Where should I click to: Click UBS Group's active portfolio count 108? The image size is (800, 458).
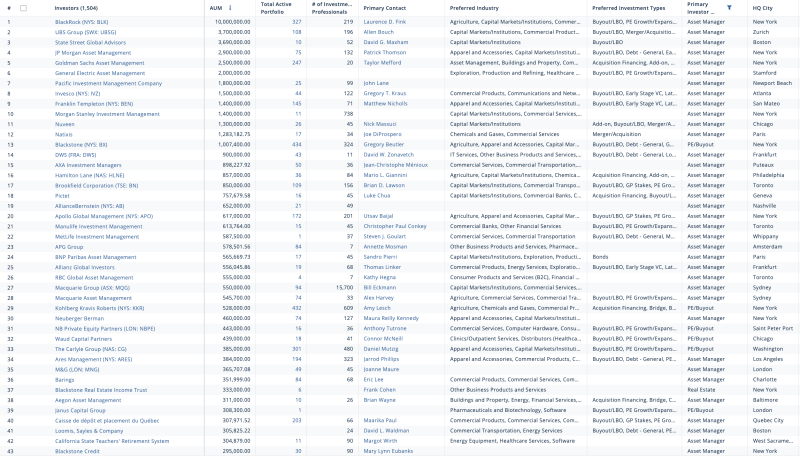296,32
